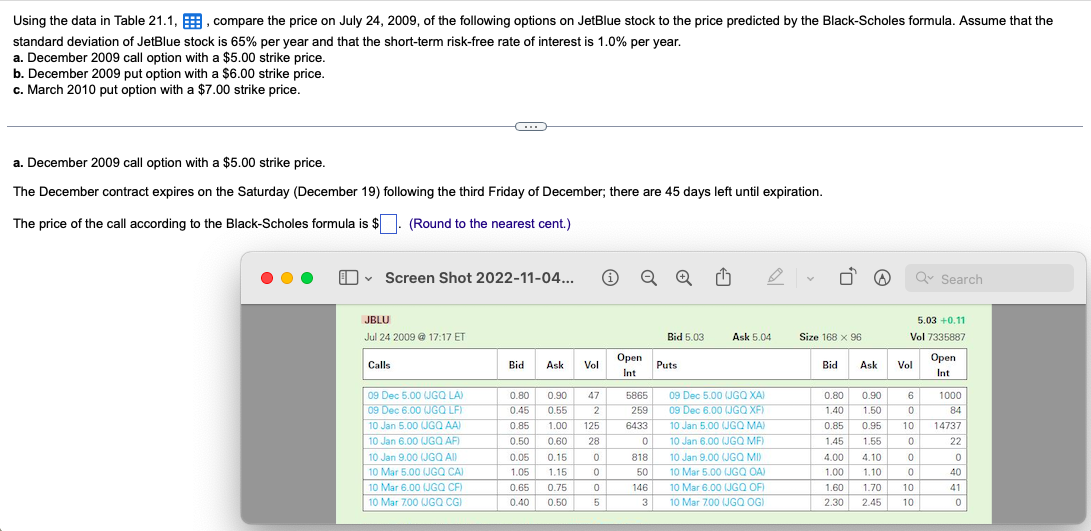Screen dimensions: 1091x531
Task: Click the Round to the nearest cent hint
Action: tap(490, 224)
